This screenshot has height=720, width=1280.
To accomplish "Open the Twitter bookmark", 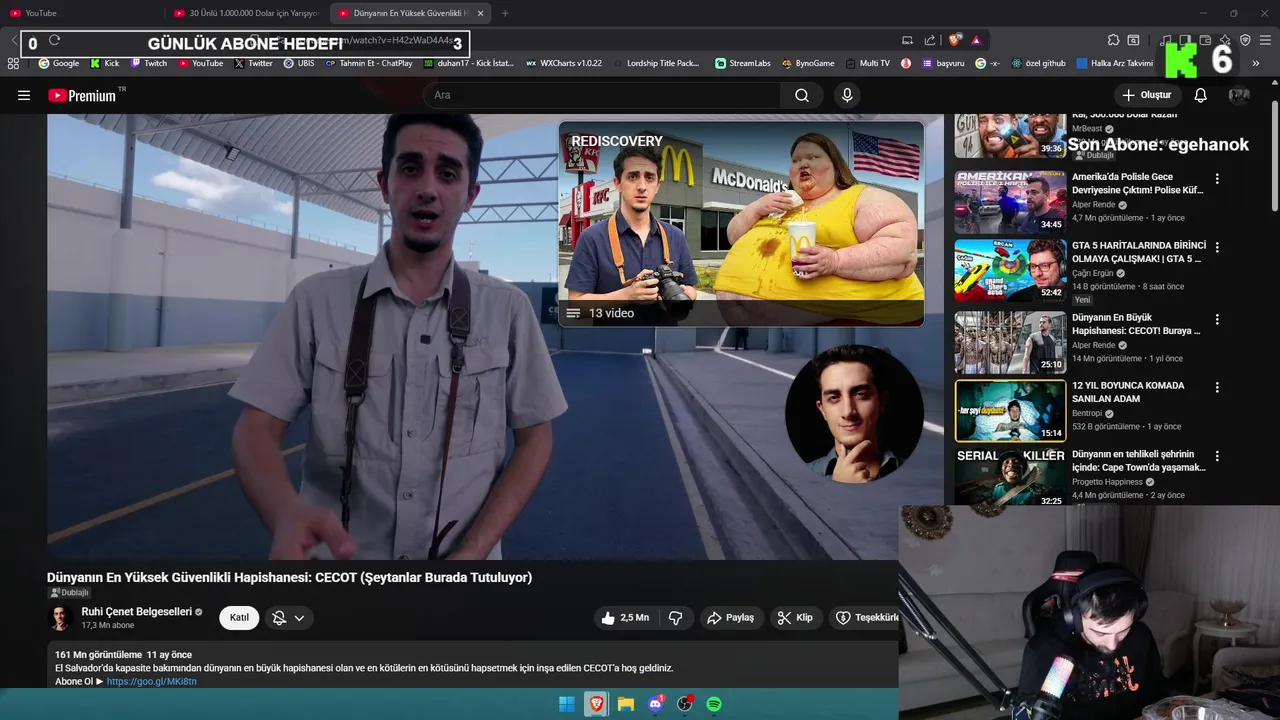I will 254,63.
